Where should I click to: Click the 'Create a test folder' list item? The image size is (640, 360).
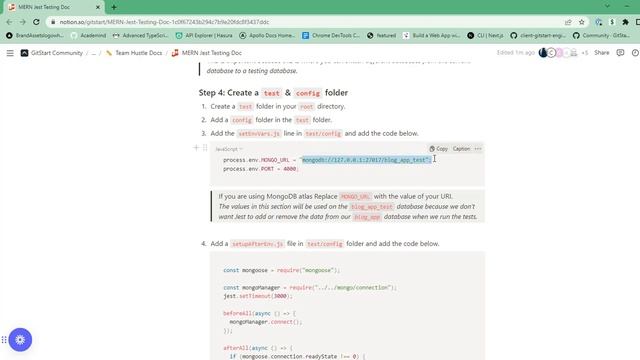[x=278, y=106]
